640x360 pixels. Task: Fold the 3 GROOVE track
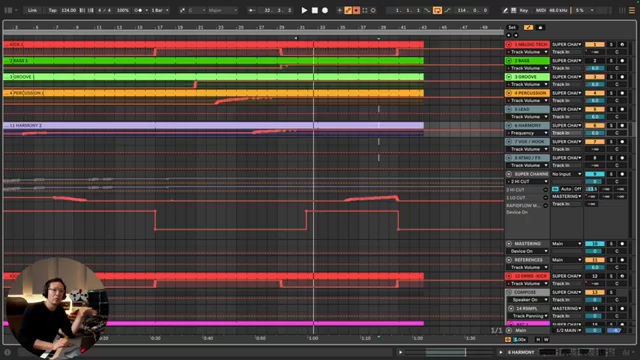click(509, 77)
